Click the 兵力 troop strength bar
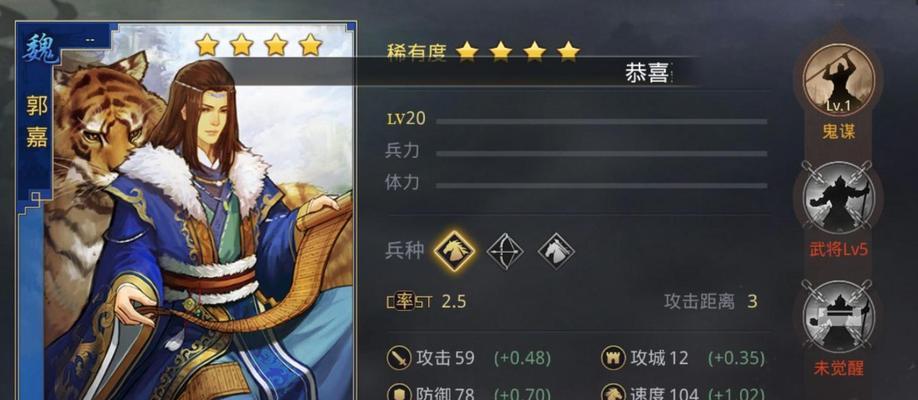The height and width of the screenshot is (400, 918). click(601, 153)
